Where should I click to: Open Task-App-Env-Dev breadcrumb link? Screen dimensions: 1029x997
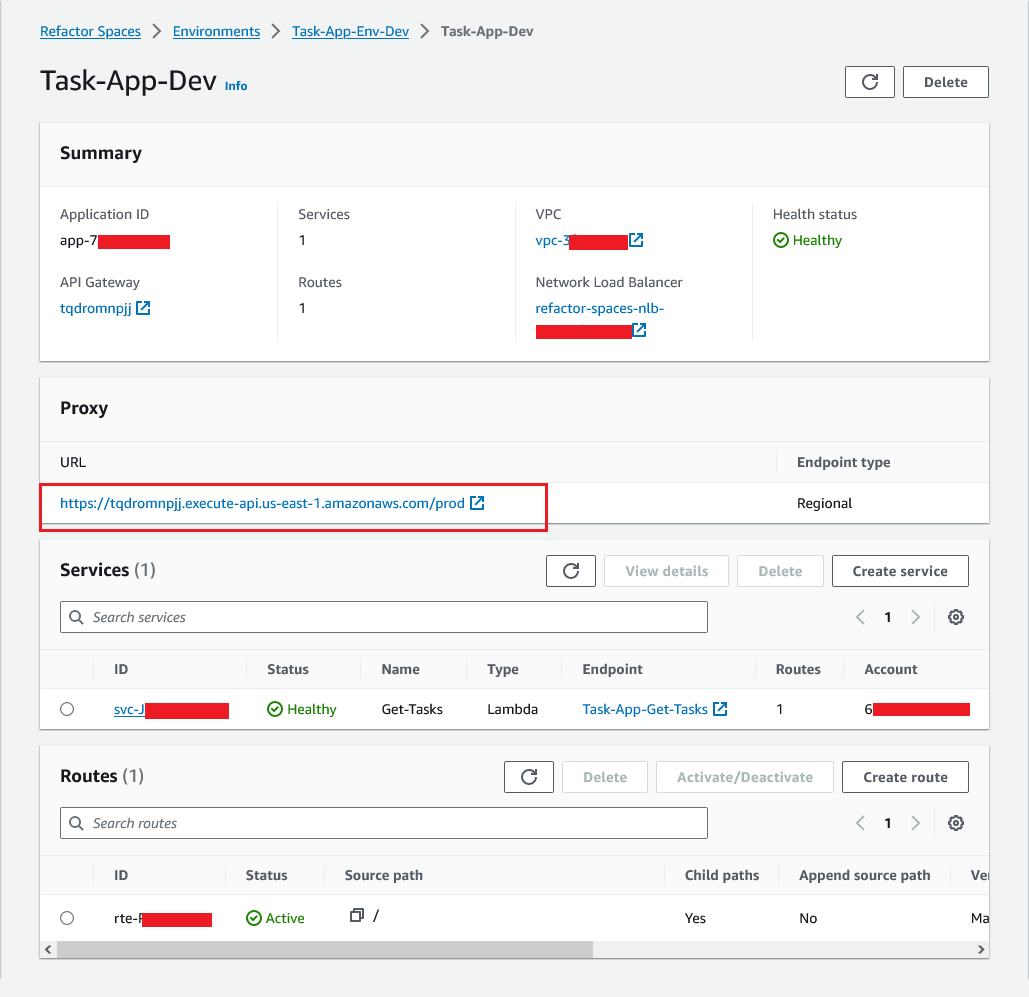[x=350, y=32]
